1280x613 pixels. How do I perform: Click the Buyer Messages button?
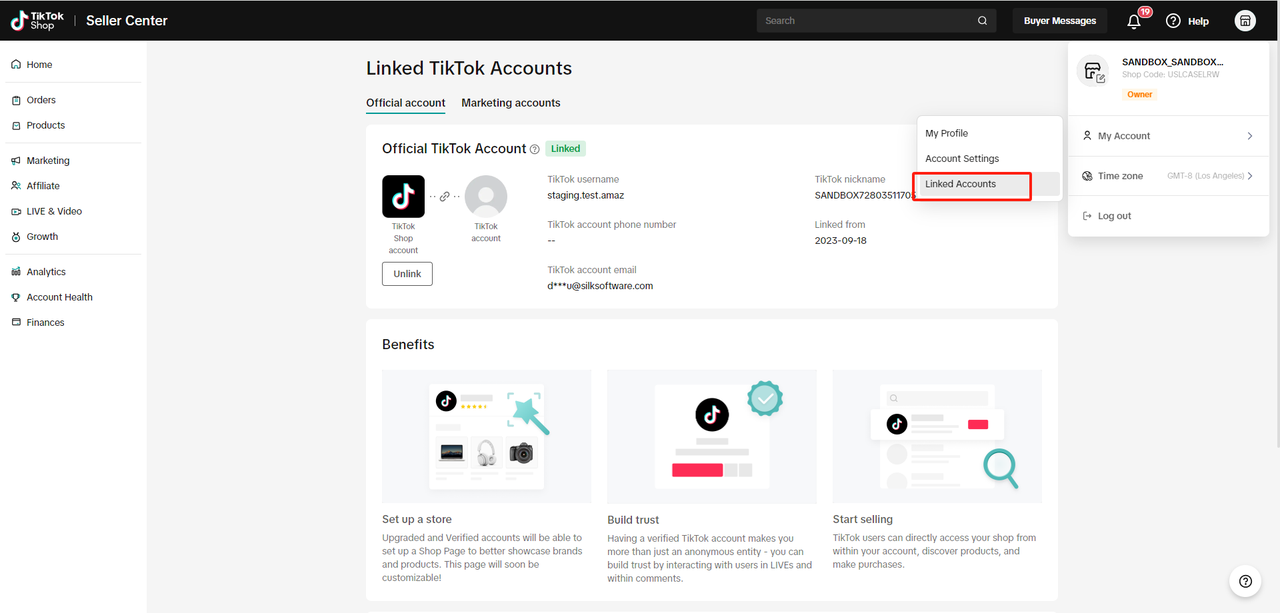pyautogui.click(x=1059, y=21)
